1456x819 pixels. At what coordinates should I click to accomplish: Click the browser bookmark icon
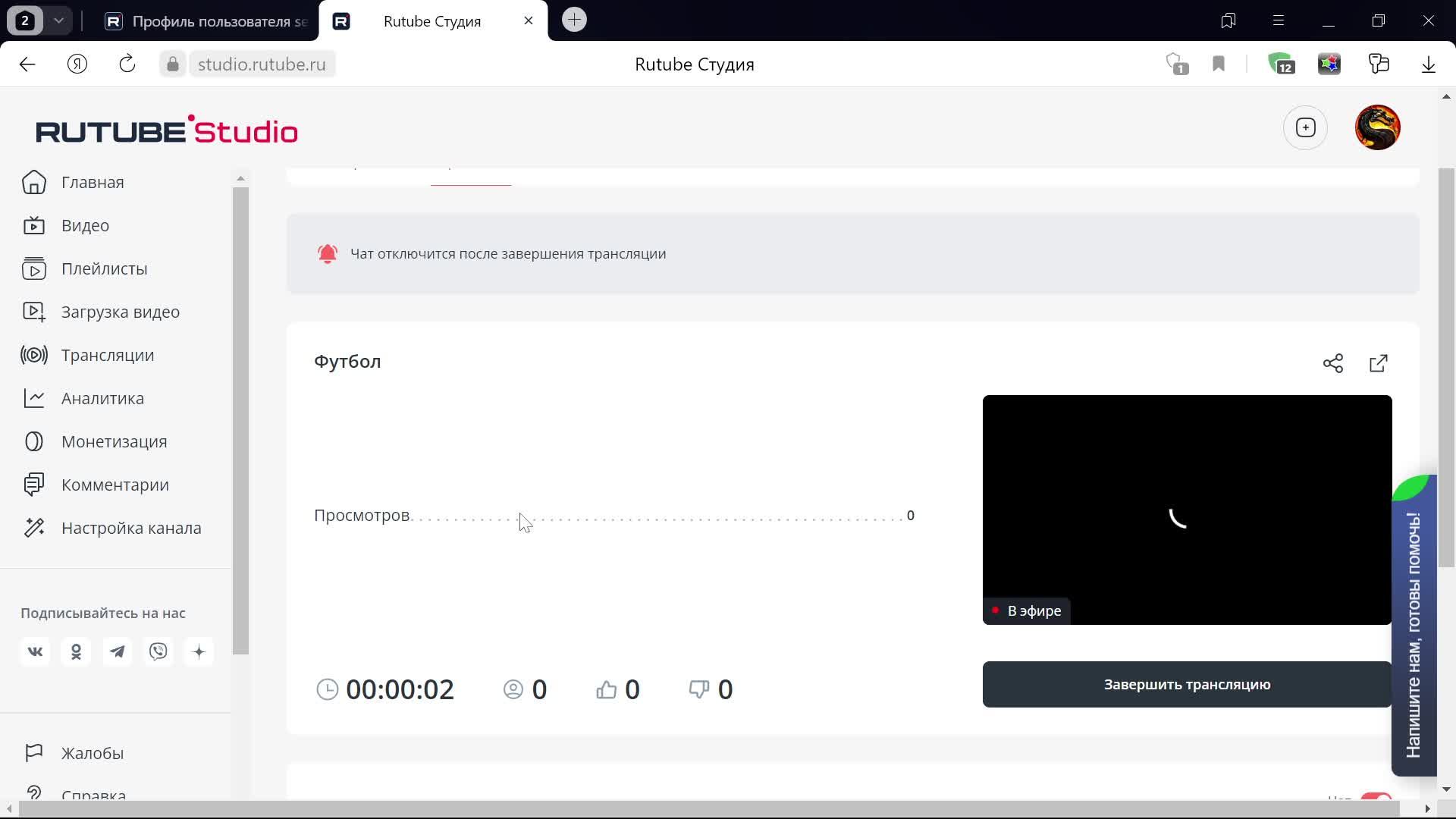(x=1219, y=64)
